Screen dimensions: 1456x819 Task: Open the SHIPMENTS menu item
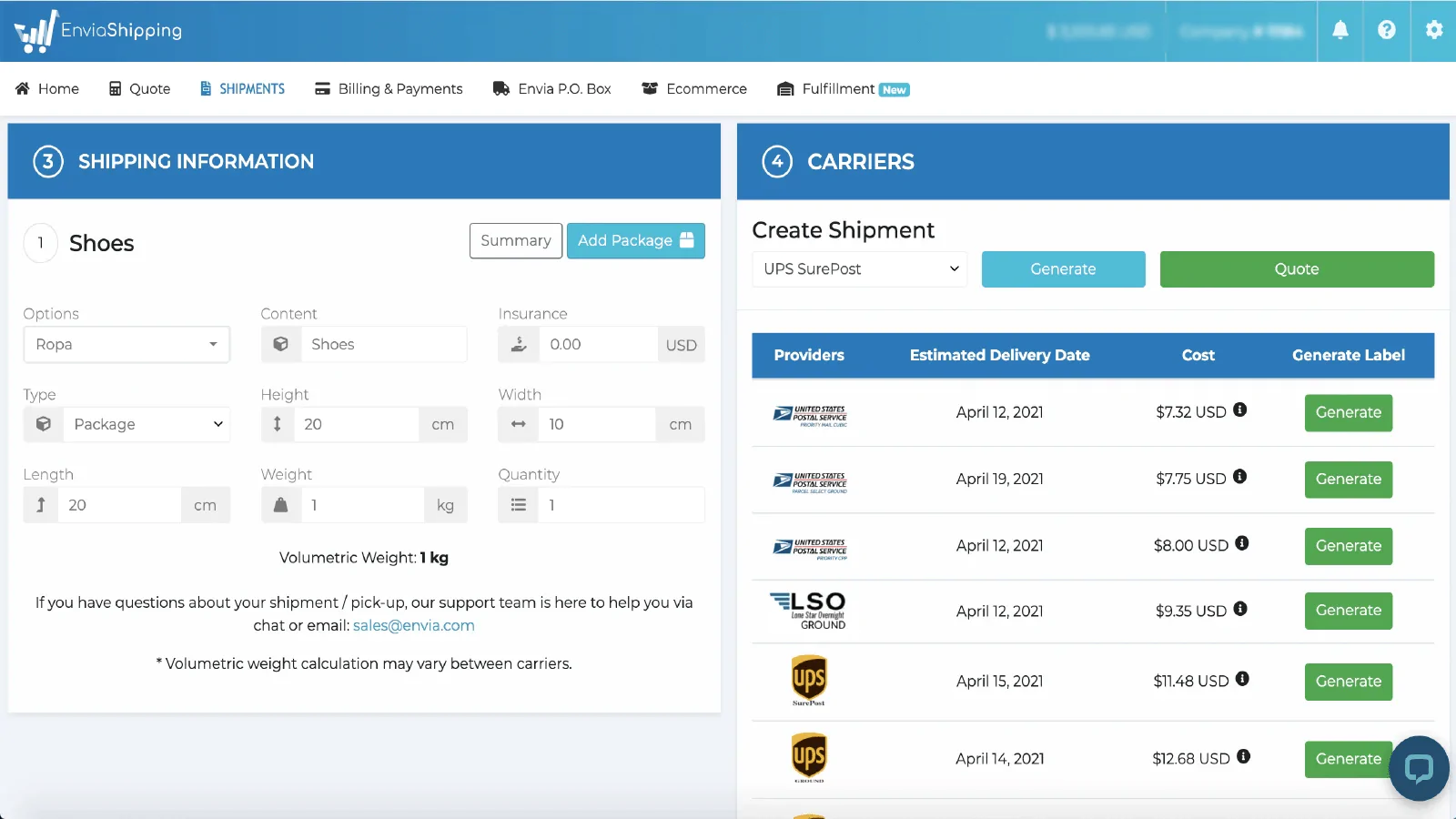pyautogui.click(x=242, y=89)
